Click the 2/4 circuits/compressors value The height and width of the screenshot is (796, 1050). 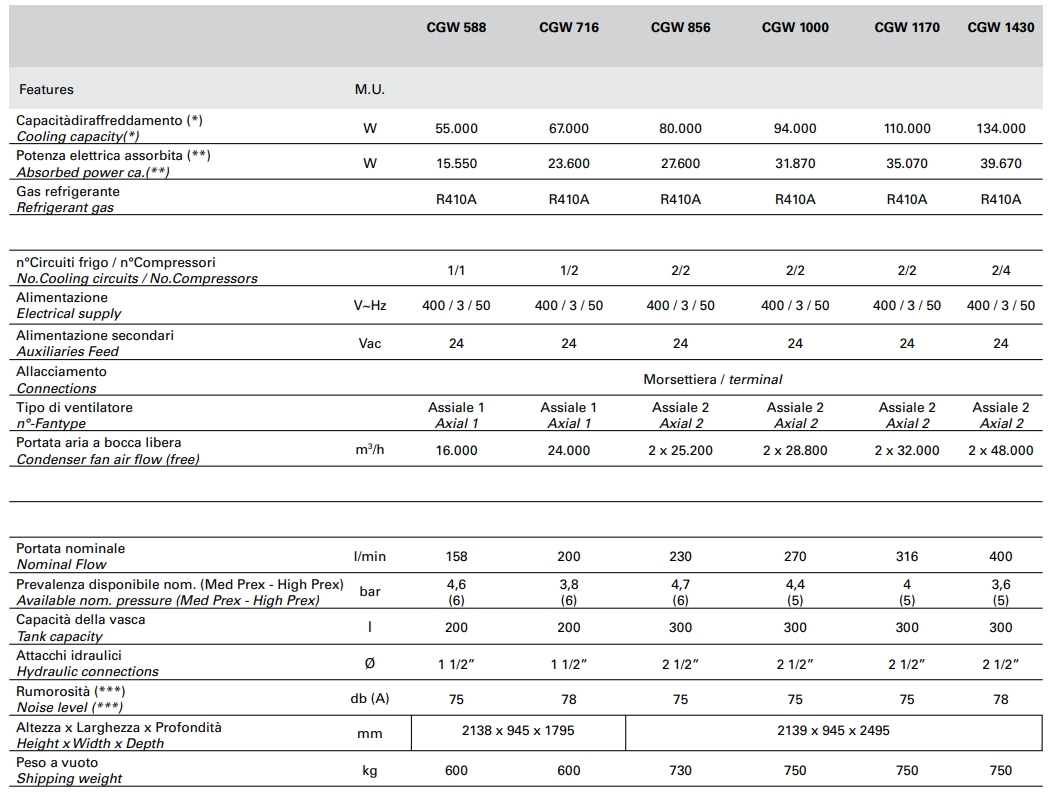1000,270
